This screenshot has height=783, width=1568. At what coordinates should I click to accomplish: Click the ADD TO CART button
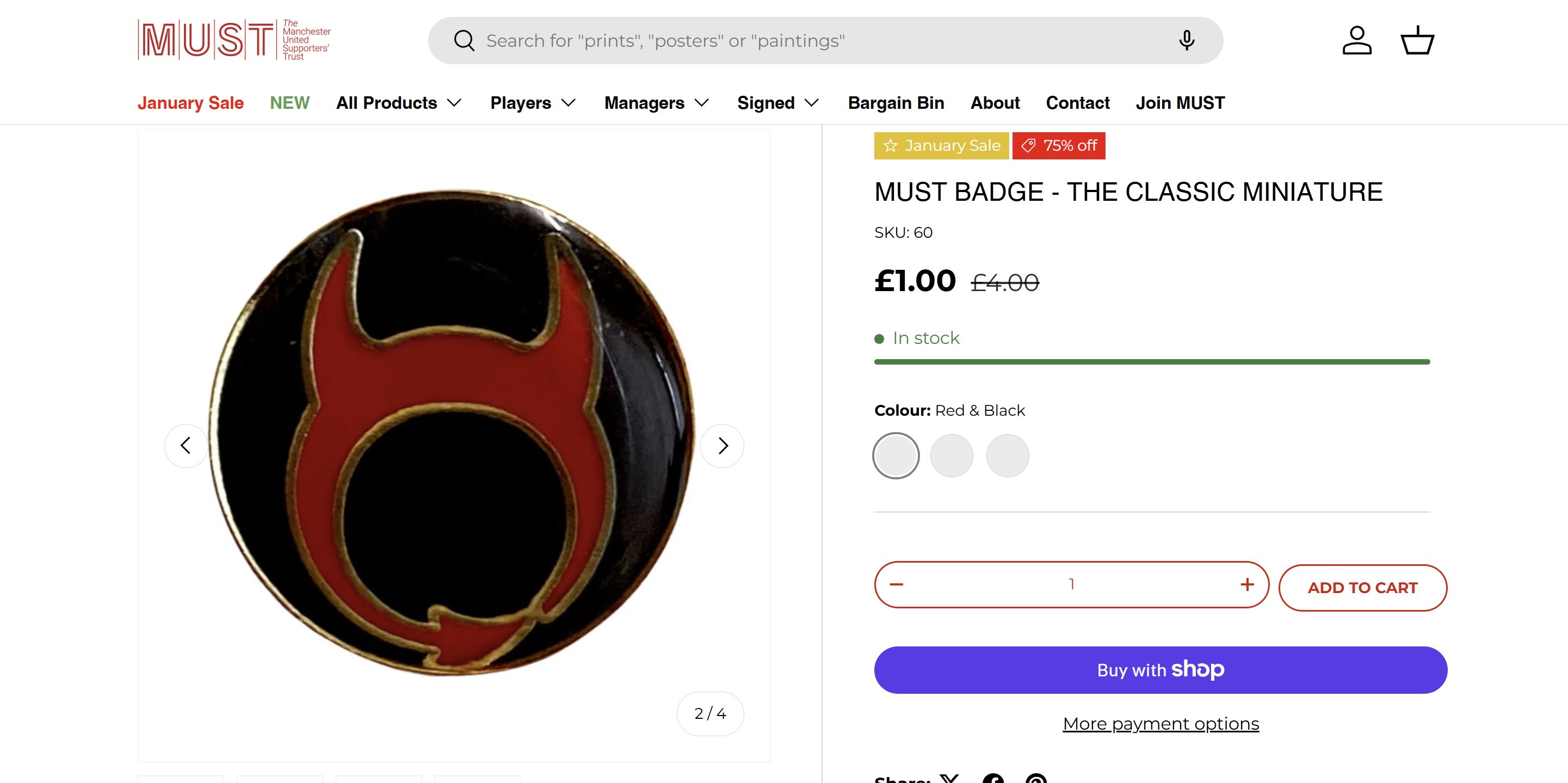[1363, 588]
